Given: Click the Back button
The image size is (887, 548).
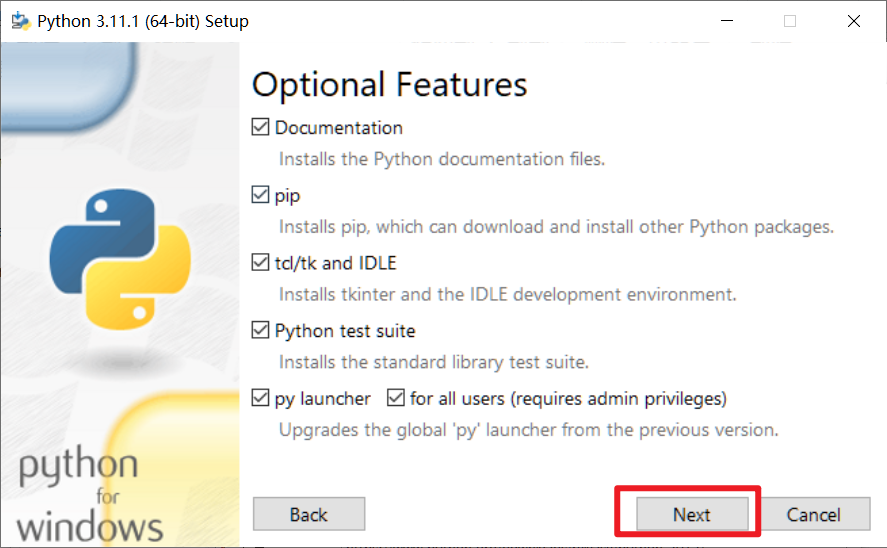Looking at the screenshot, I should click(309, 514).
